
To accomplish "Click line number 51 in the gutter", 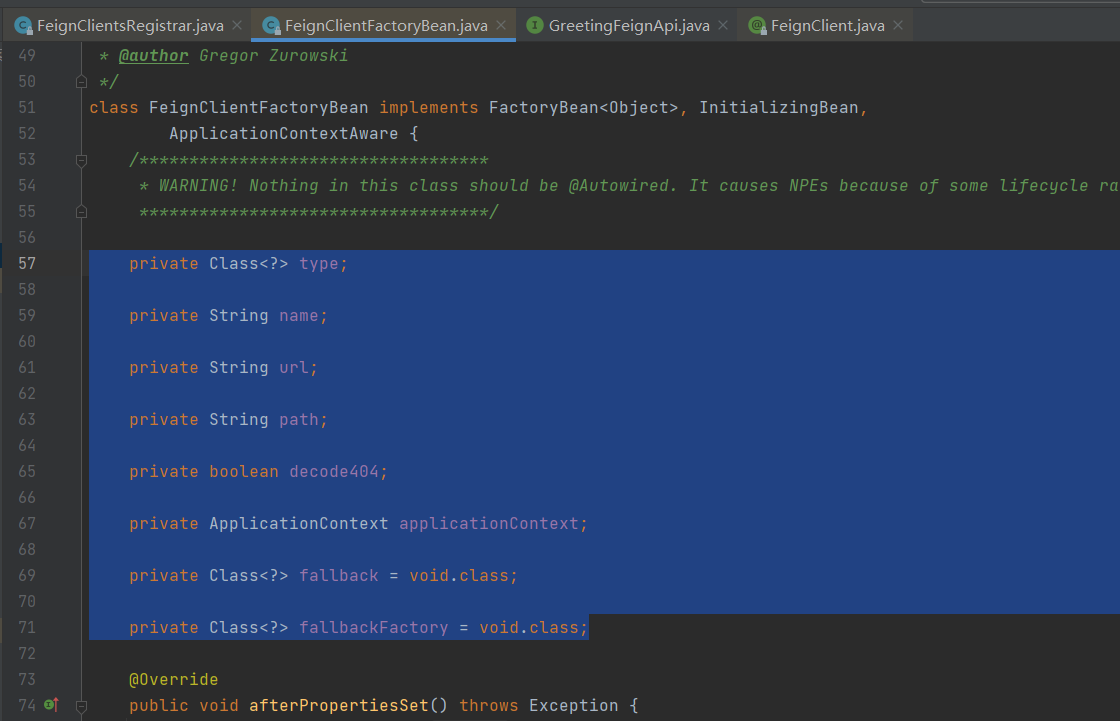I will 27,108.
